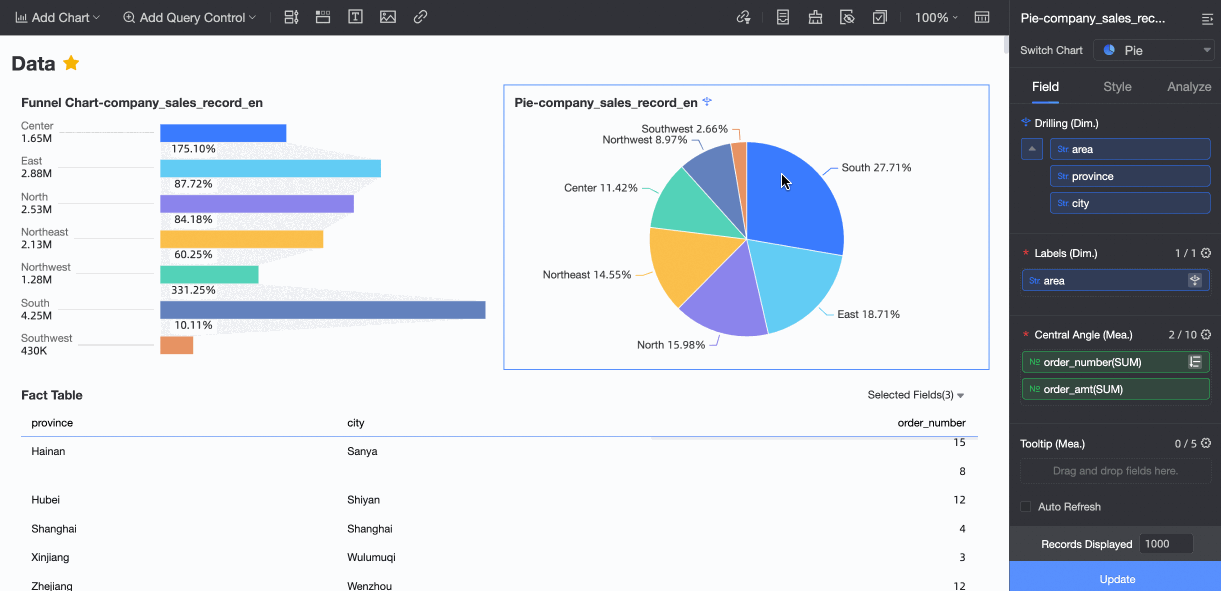
Task: Insert an image via the picture icon
Action: [x=388, y=17]
